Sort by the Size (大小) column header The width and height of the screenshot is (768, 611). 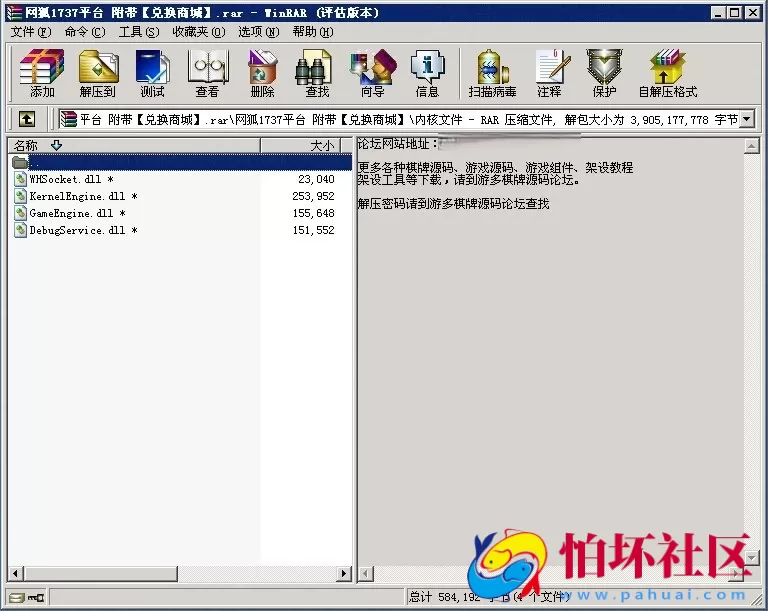point(300,146)
